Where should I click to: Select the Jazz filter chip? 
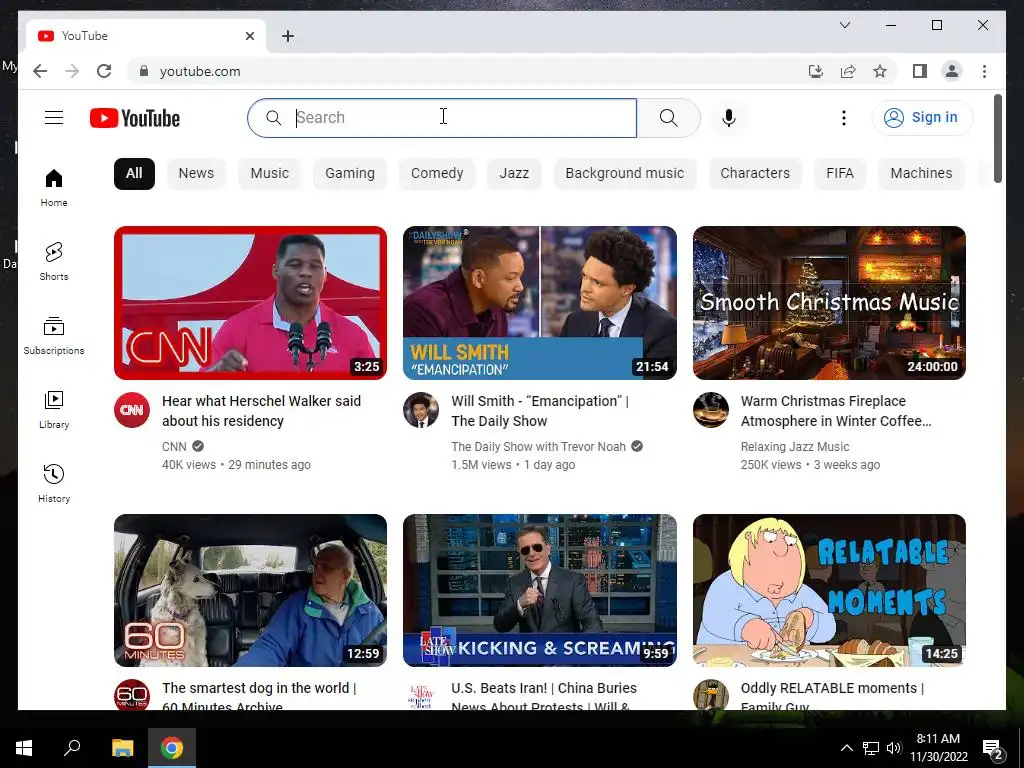[x=514, y=174]
